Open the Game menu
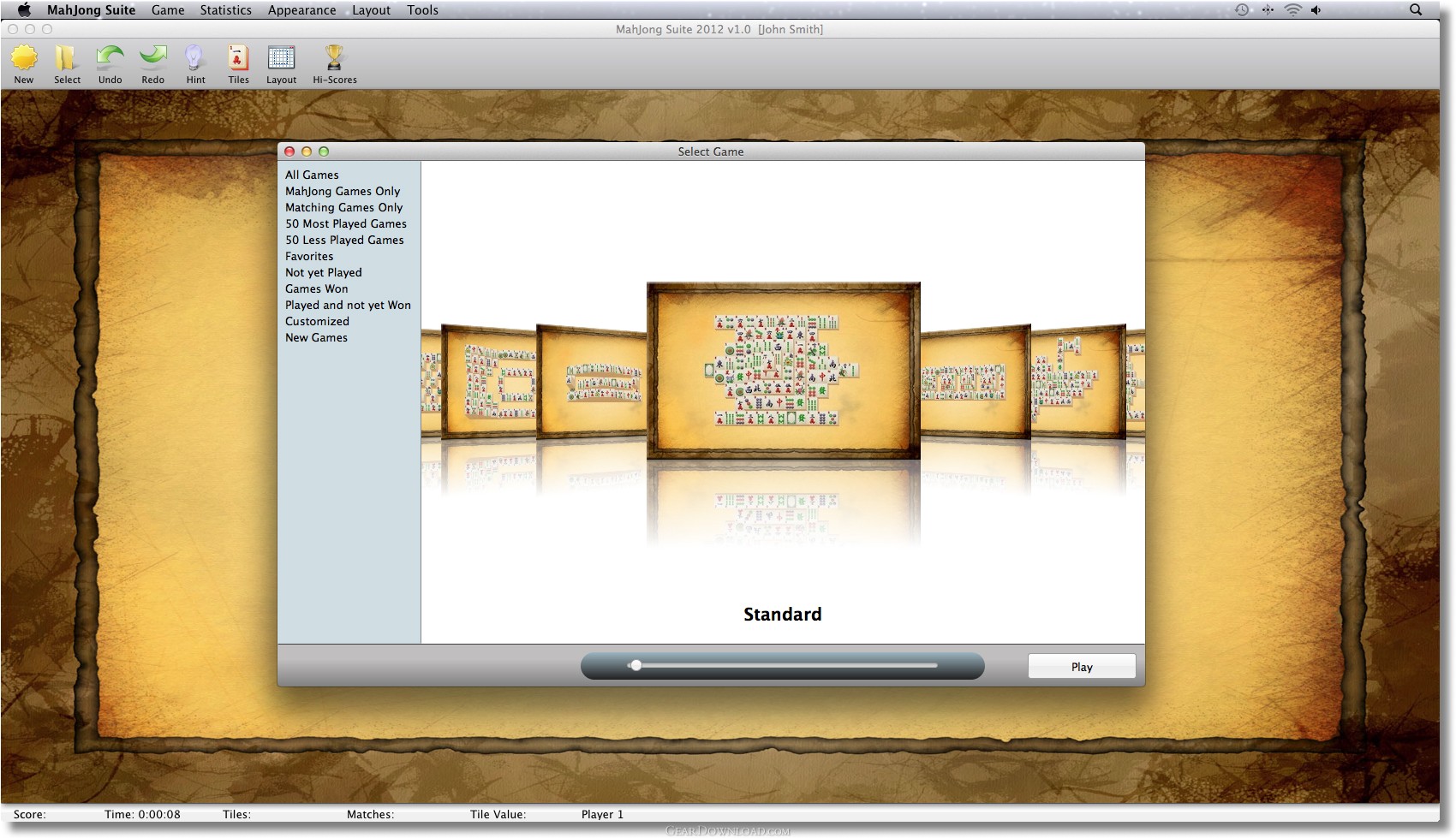The height and width of the screenshot is (838, 1456). 168,10
